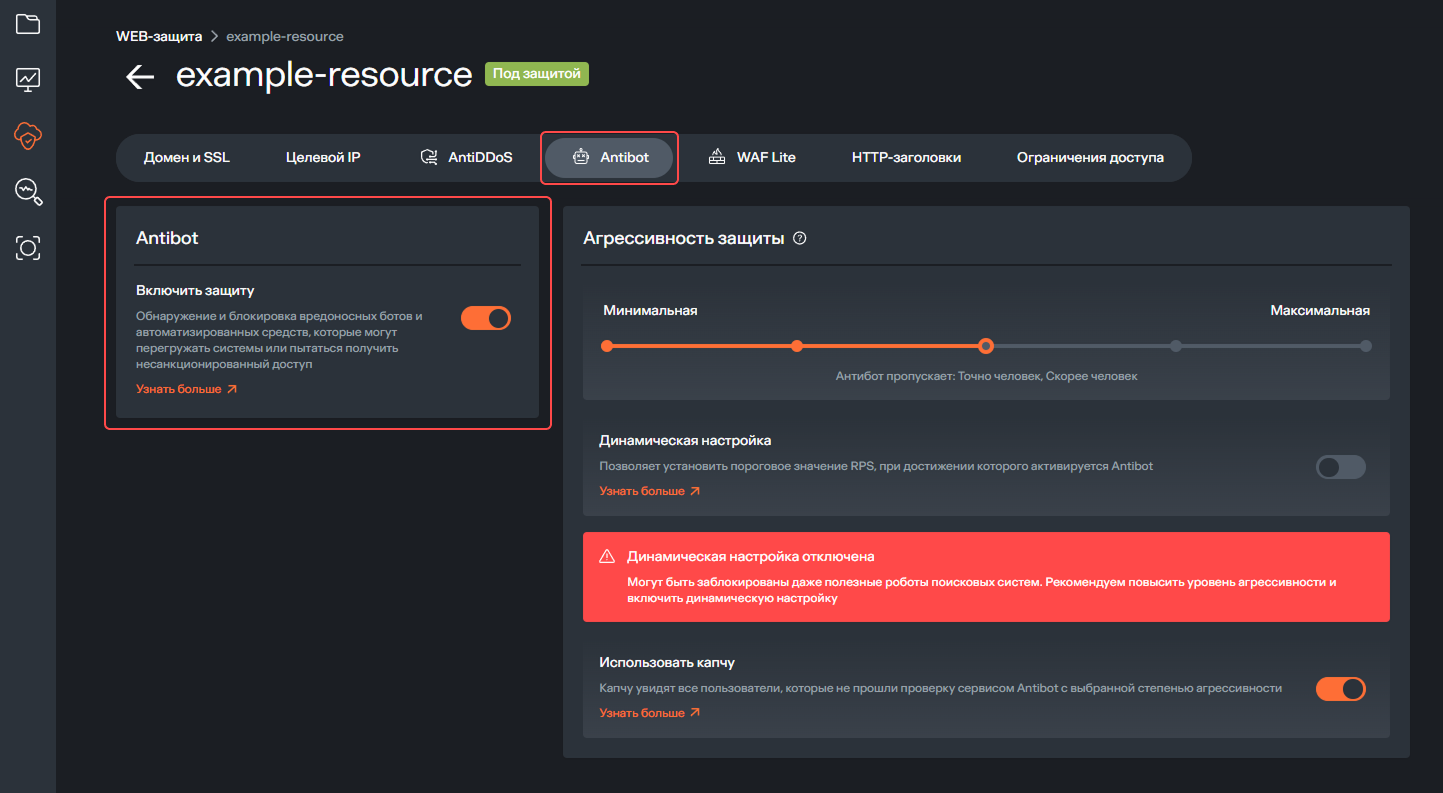This screenshot has height=793, width=1443.
Task: Toggle the Включить защиту switch
Action: coord(486,318)
